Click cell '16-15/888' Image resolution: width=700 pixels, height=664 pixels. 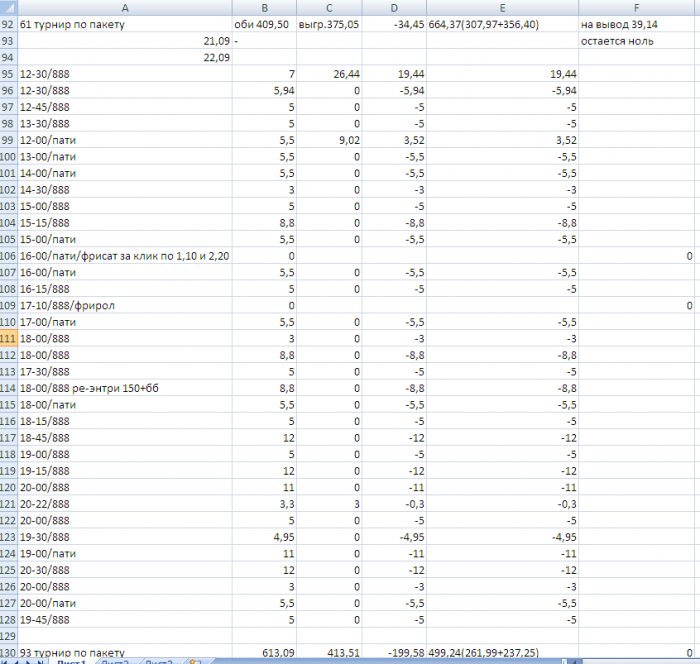125,289
